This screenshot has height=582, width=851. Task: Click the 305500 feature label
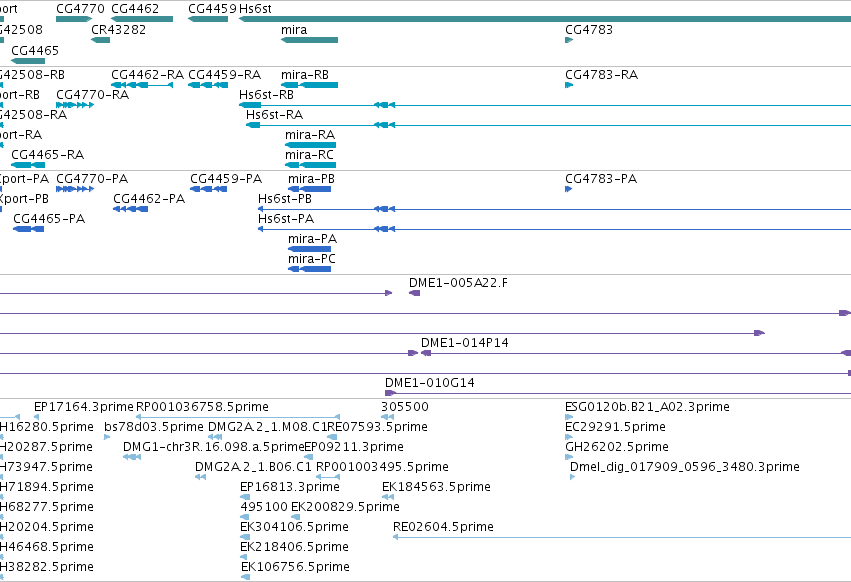(x=405, y=407)
